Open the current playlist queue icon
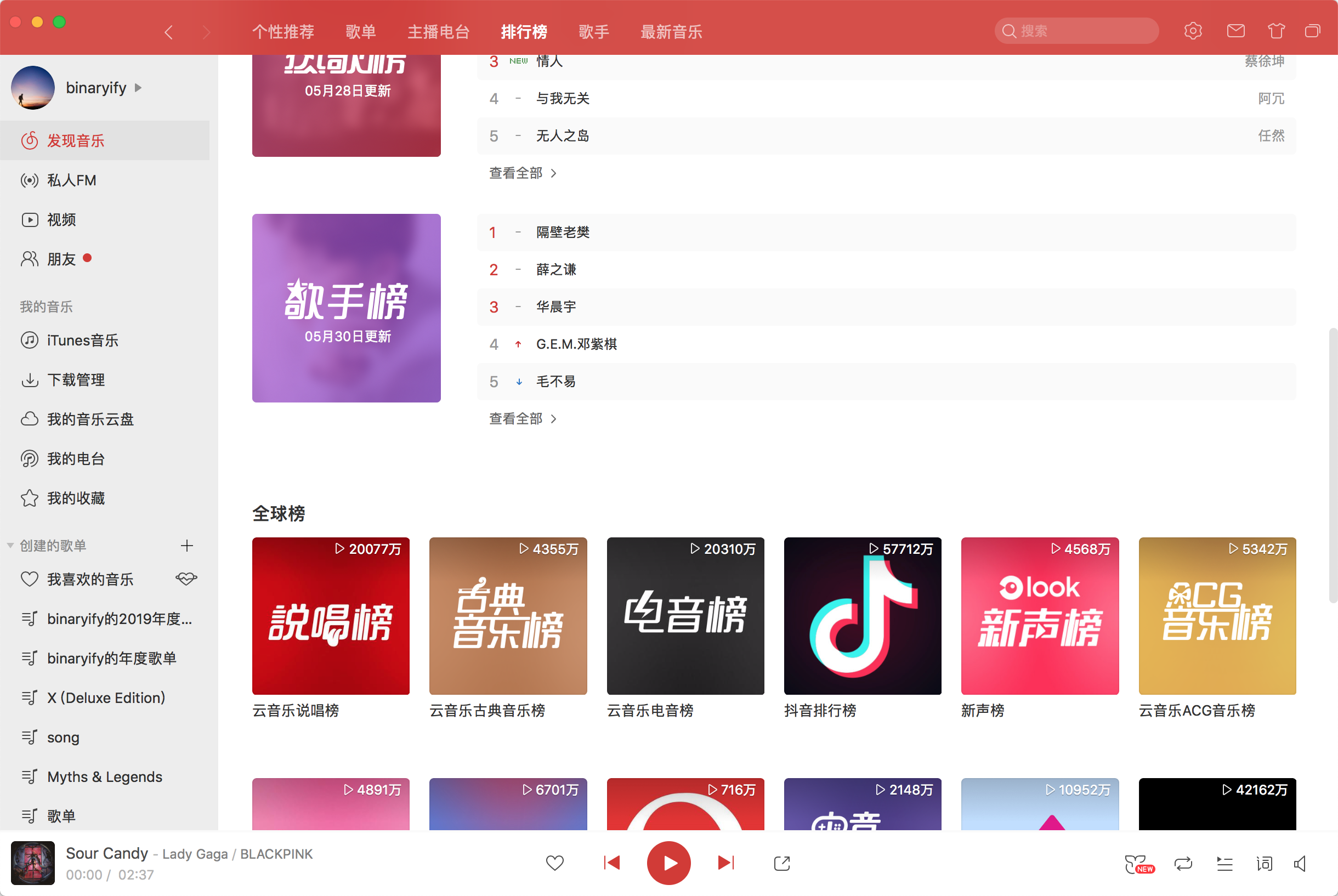 coord(1224,863)
